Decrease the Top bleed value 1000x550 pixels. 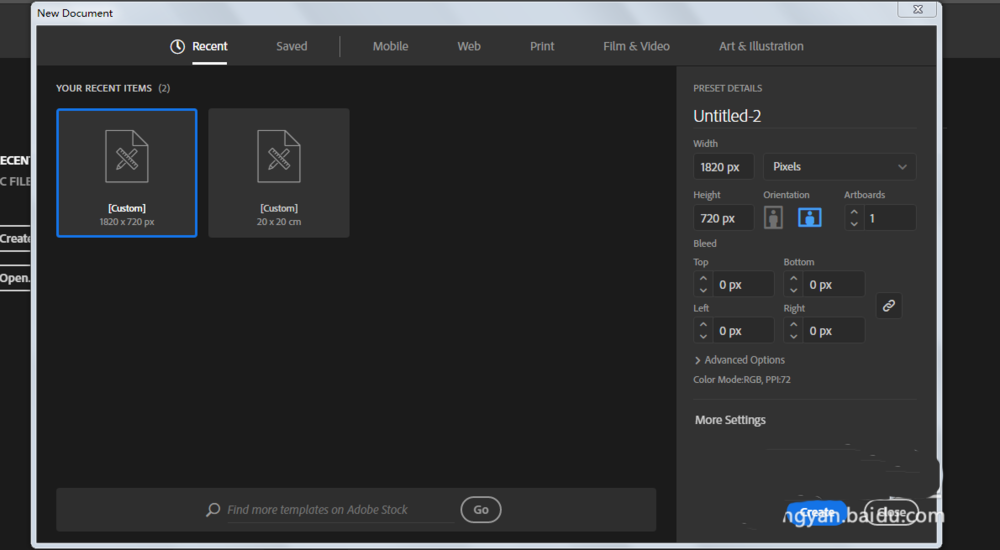point(703,290)
